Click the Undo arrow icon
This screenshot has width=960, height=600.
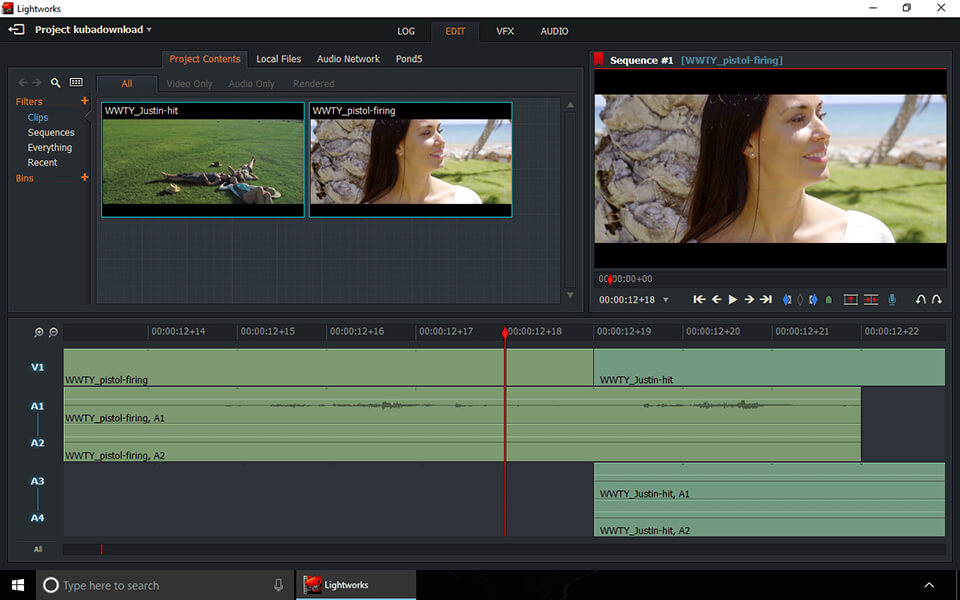point(921,299)
